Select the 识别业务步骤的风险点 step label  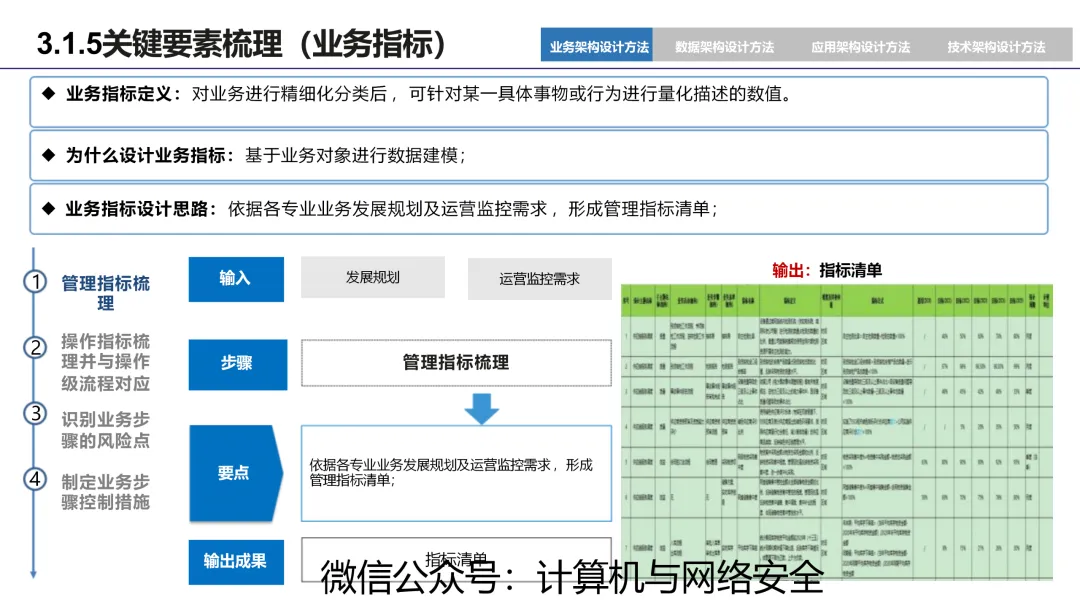pos(105,430)
